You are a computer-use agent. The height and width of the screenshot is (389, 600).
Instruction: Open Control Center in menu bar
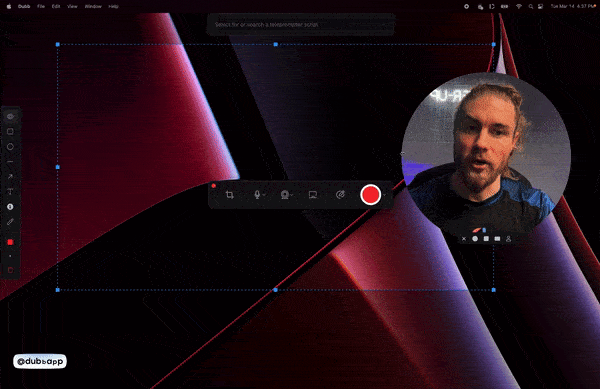pyautogui.click(x=540, y=6)
